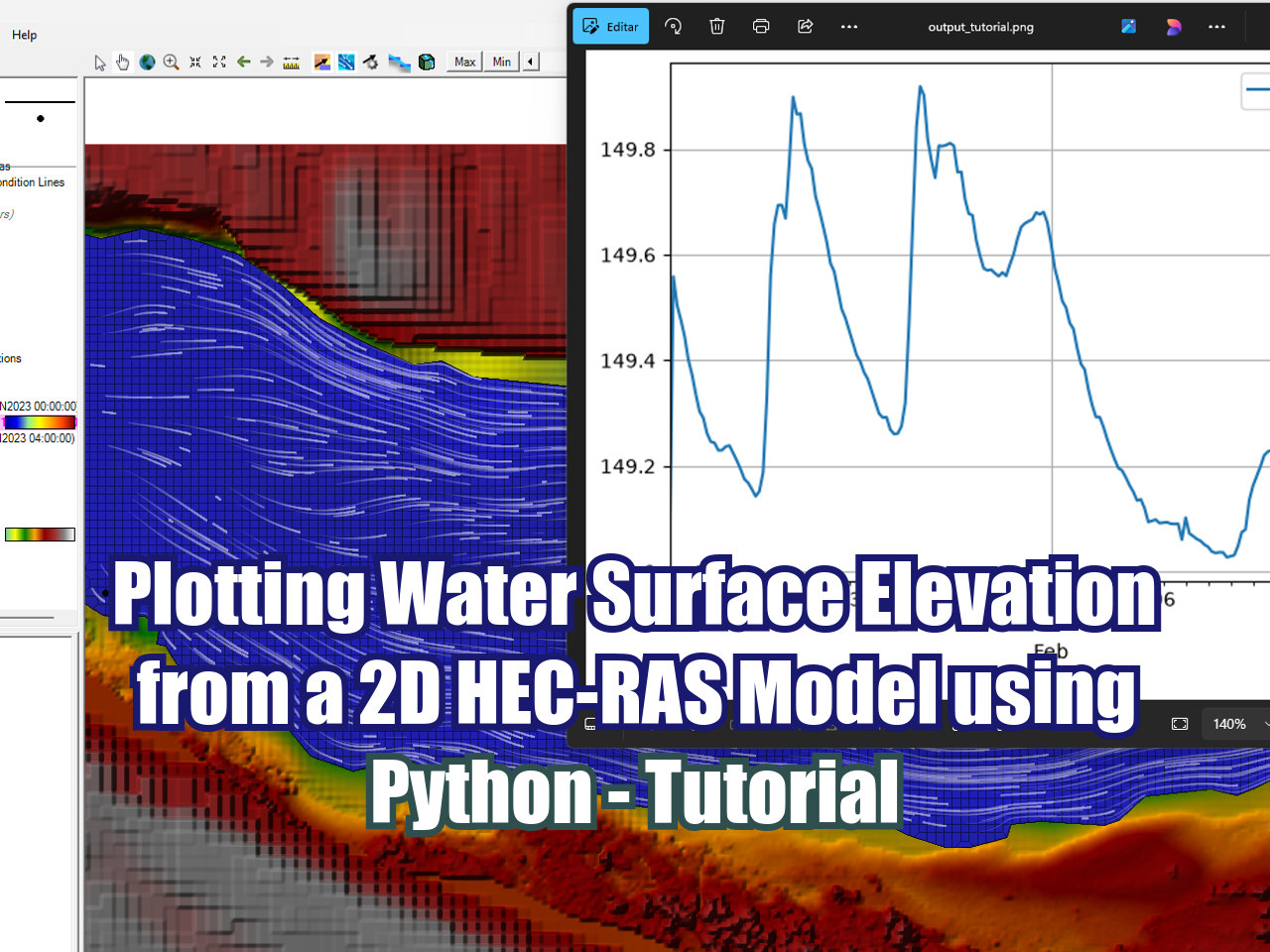
Task: Select the measure ruler tool
Action: [292, 62]
